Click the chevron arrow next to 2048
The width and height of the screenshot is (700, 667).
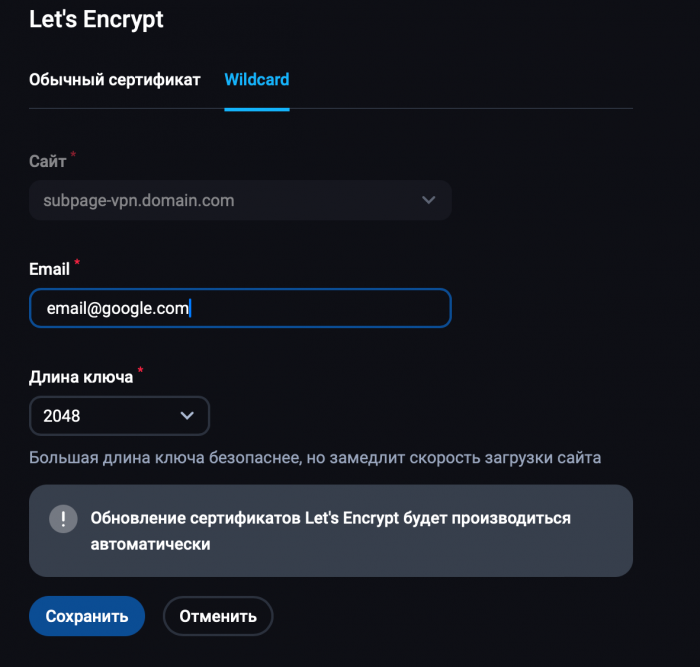pyautogui.click(x=186, y=416)
